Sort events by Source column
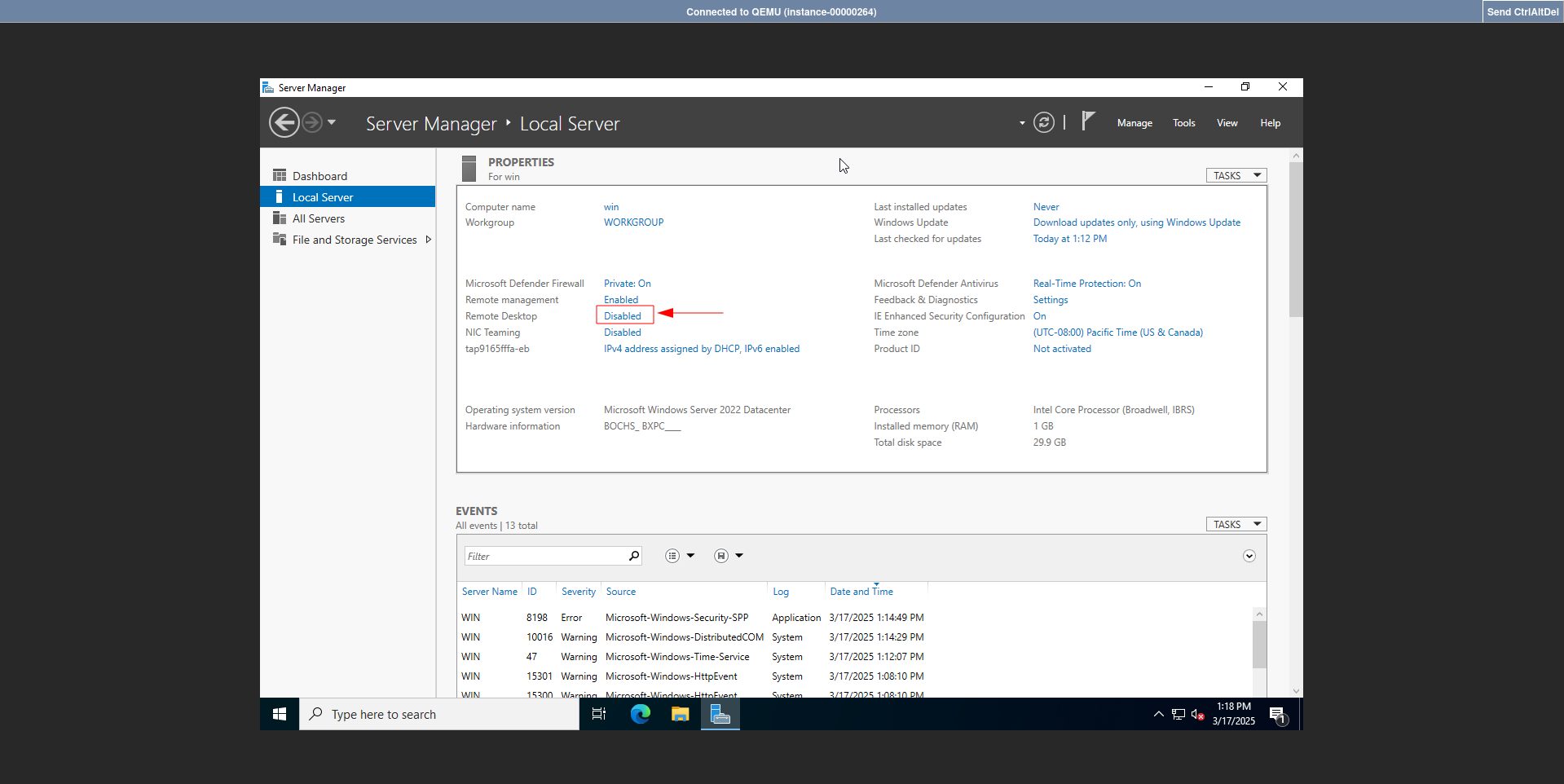 click(x=621, y=592)
